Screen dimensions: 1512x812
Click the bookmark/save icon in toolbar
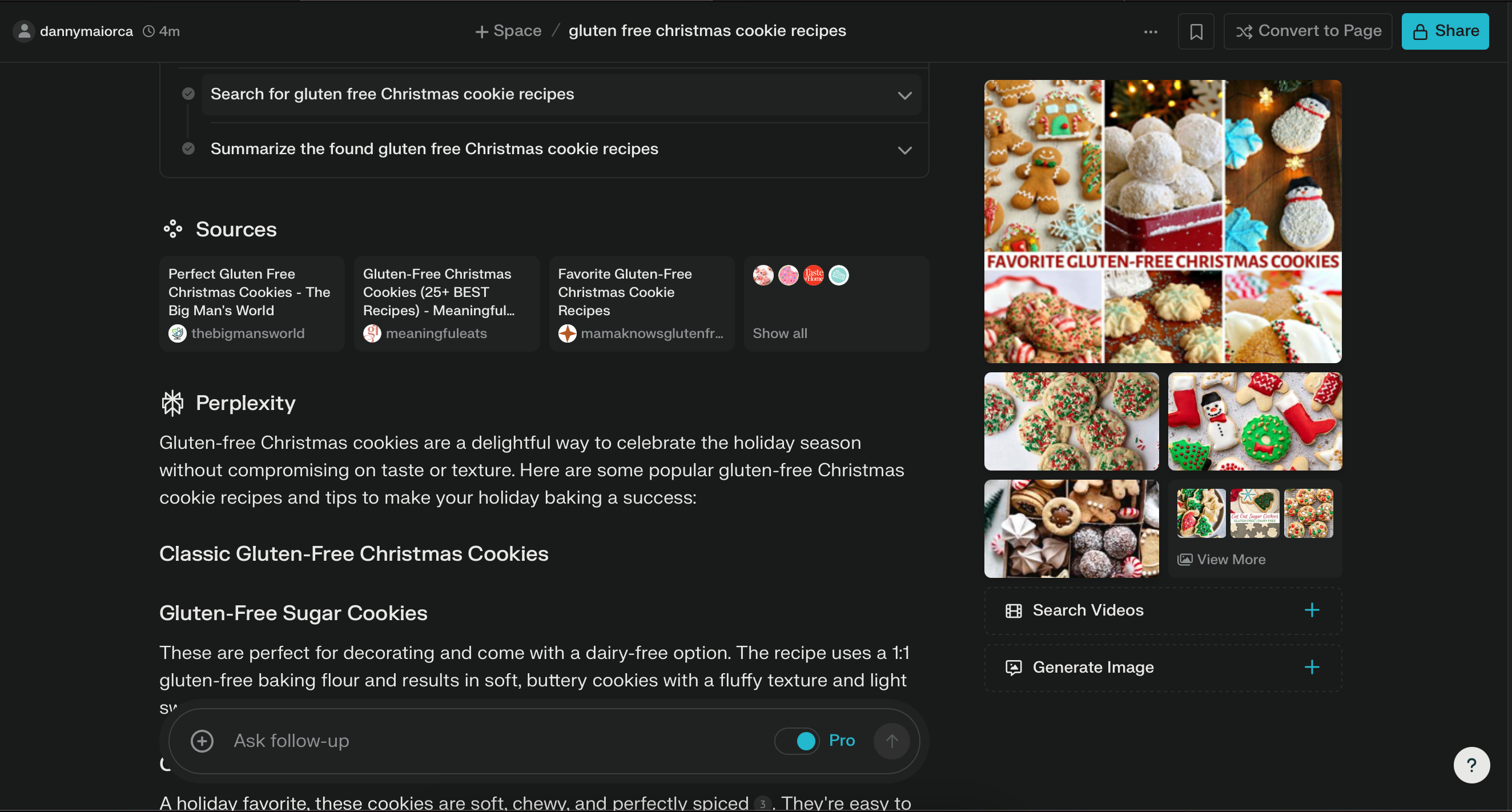click(1196, 30)
